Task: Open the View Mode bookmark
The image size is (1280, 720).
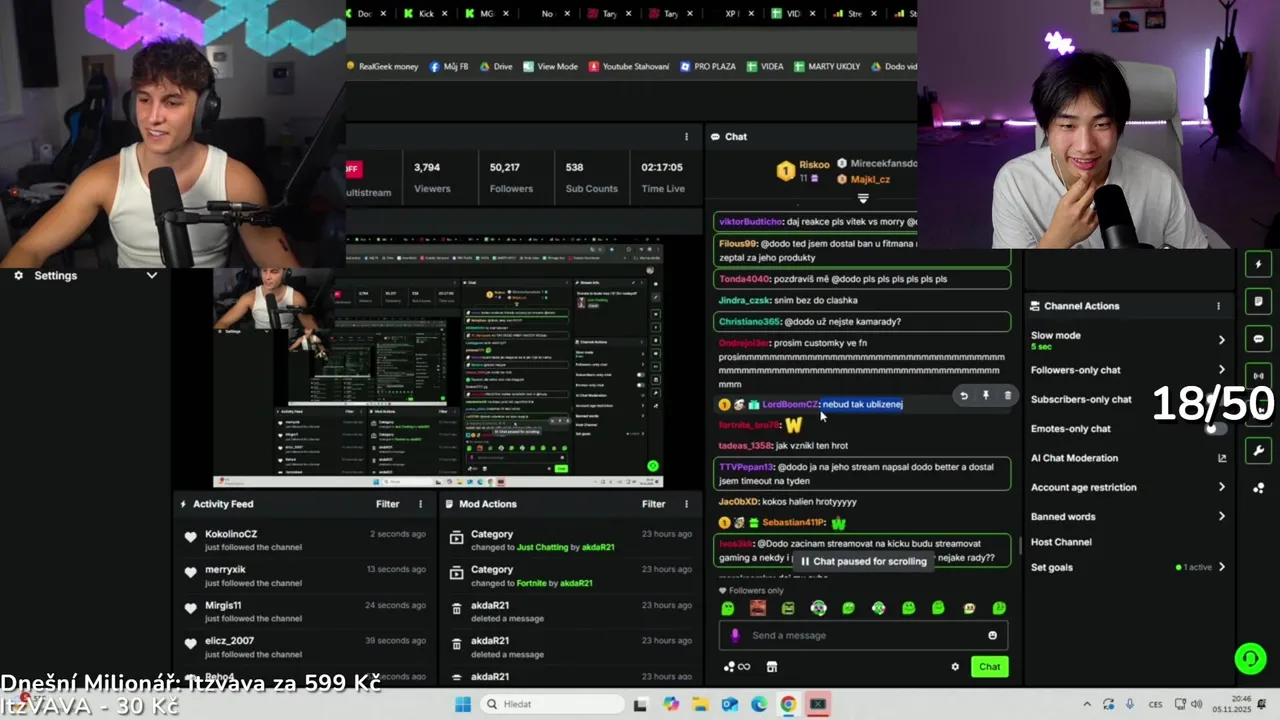Action: point(550,67)
